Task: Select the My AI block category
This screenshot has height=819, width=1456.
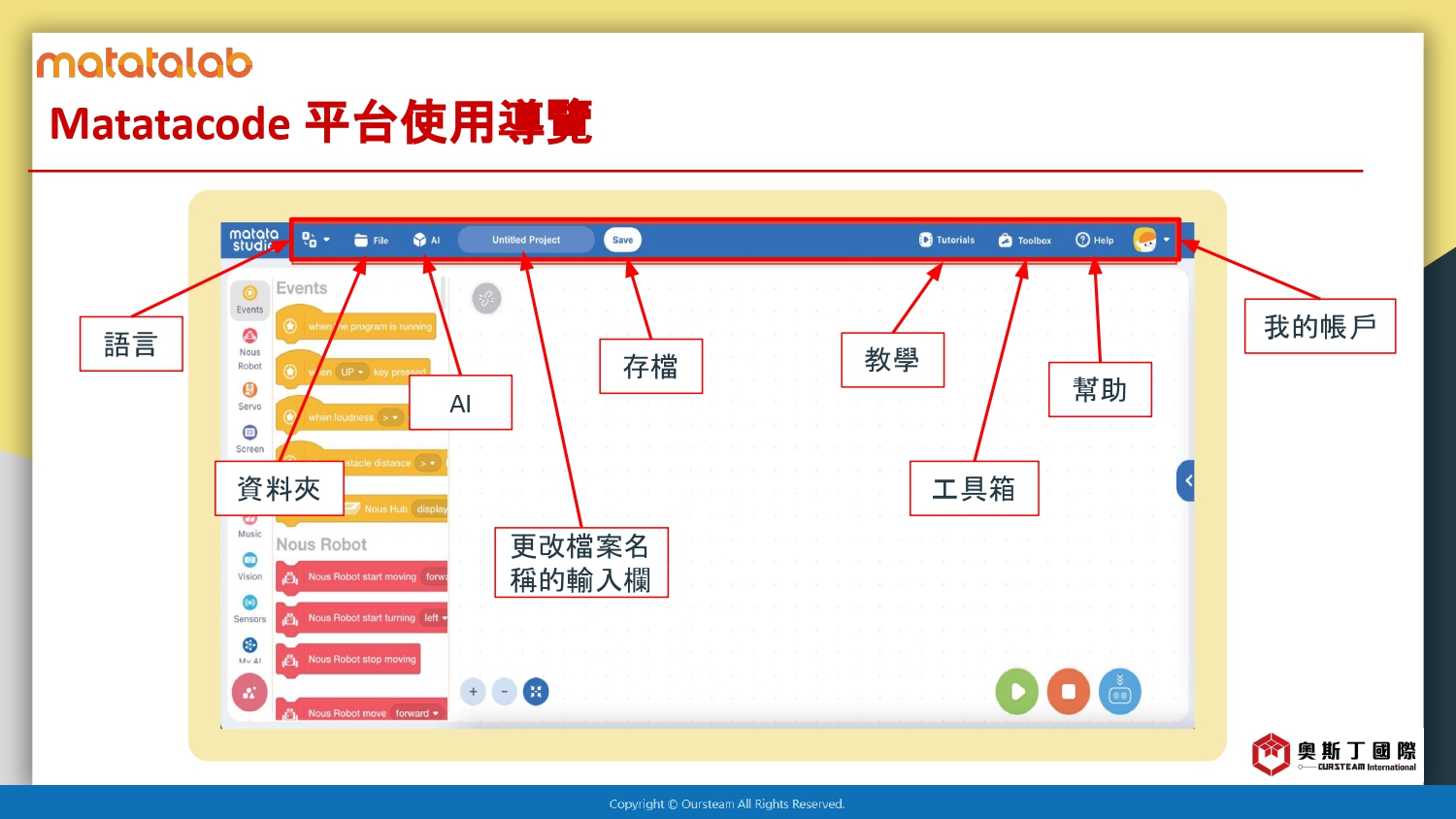Action: pyautogui.click(x=249, y=650)
